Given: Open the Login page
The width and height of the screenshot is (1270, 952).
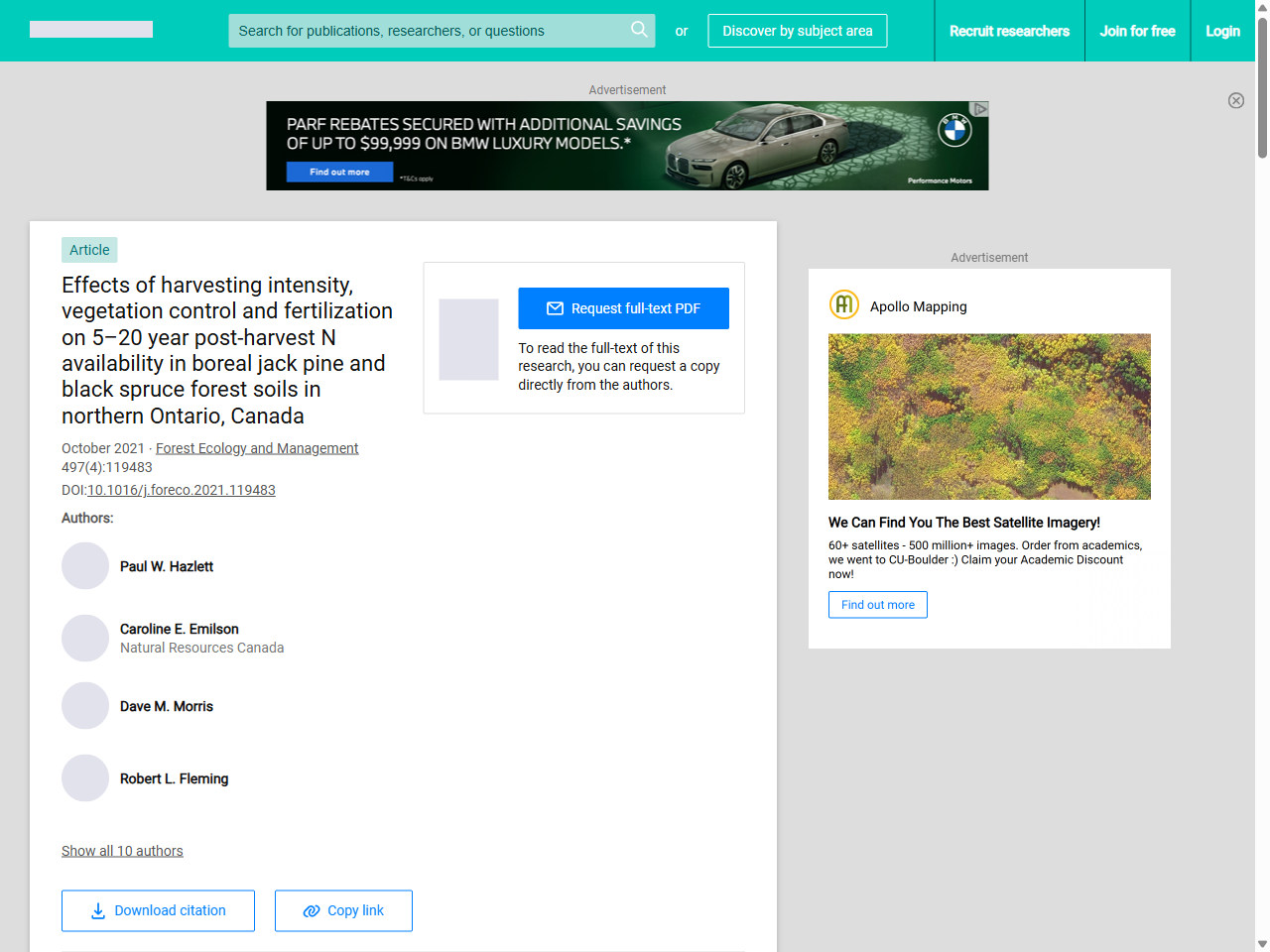Looking at the screenshot, I should tap(1222, 31).
